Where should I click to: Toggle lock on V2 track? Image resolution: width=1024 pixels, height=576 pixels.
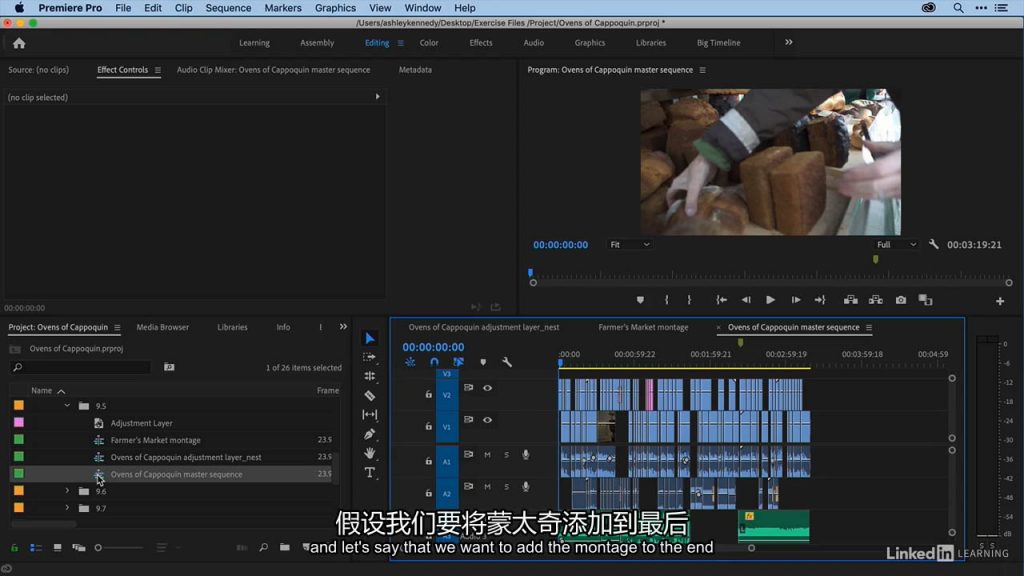[x=428, y=394]
